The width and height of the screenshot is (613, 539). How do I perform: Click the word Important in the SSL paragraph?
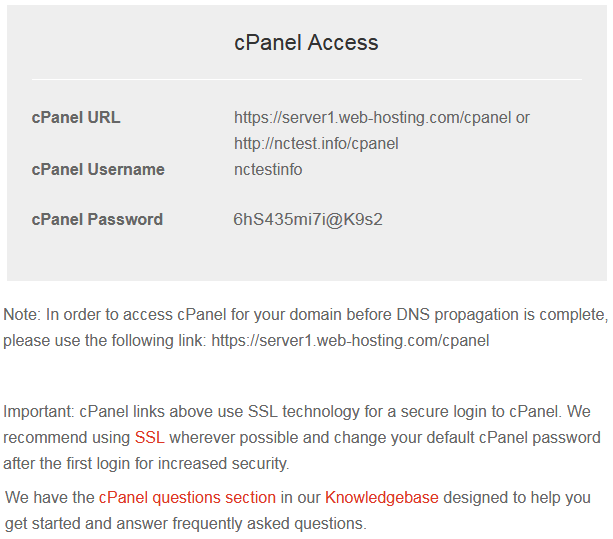tap(37, 412)
